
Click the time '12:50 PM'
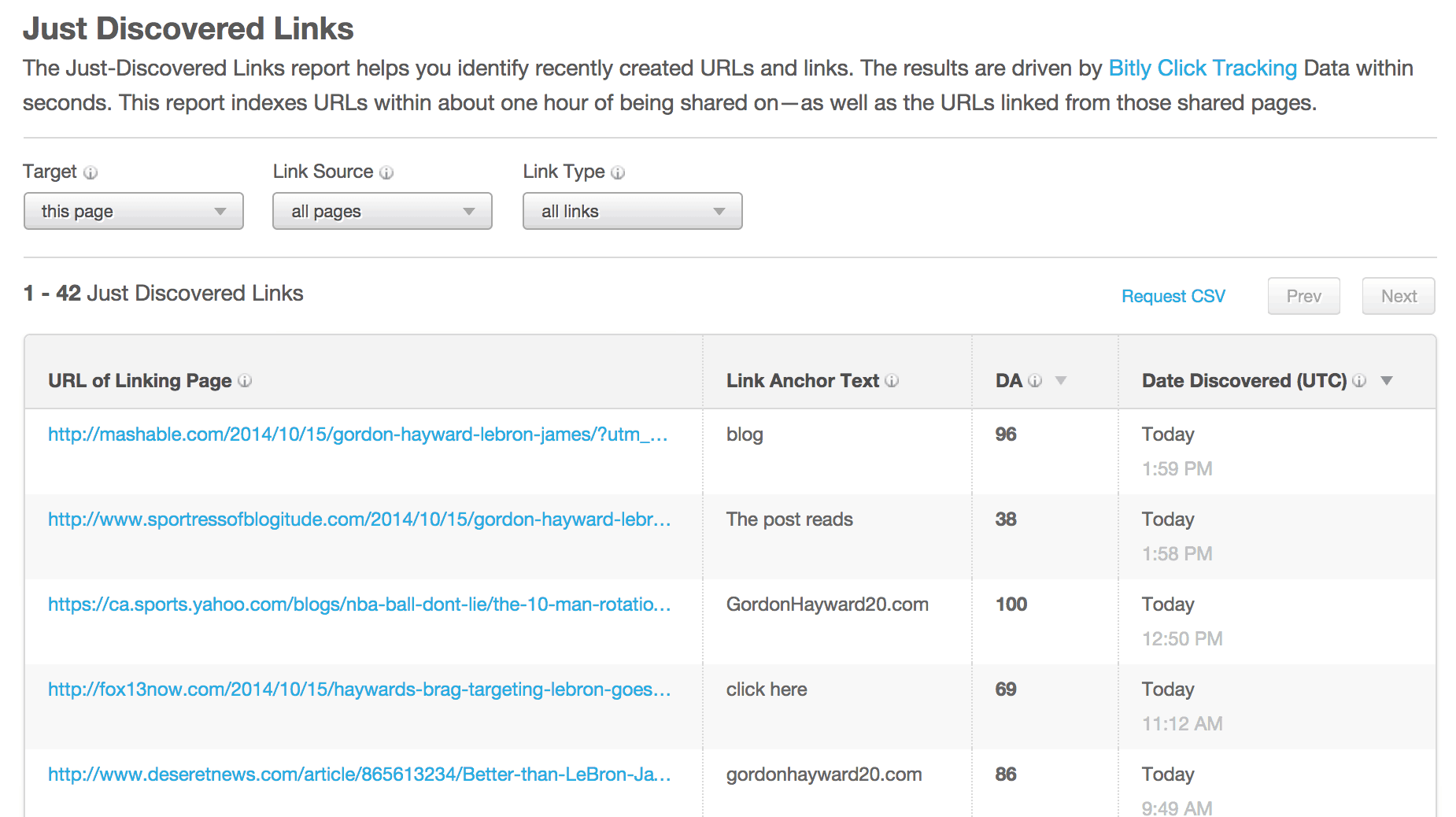coord(1182,639)
